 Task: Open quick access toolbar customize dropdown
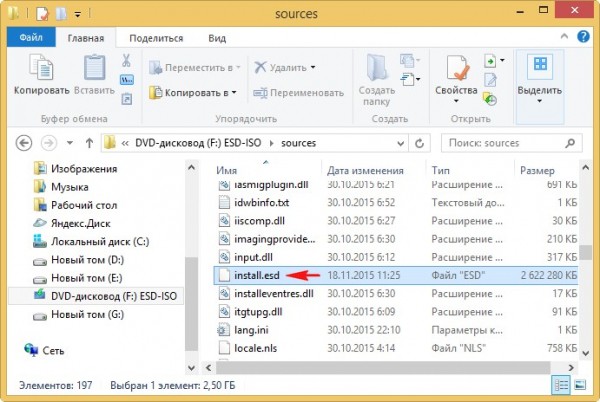tap(78, 15)
